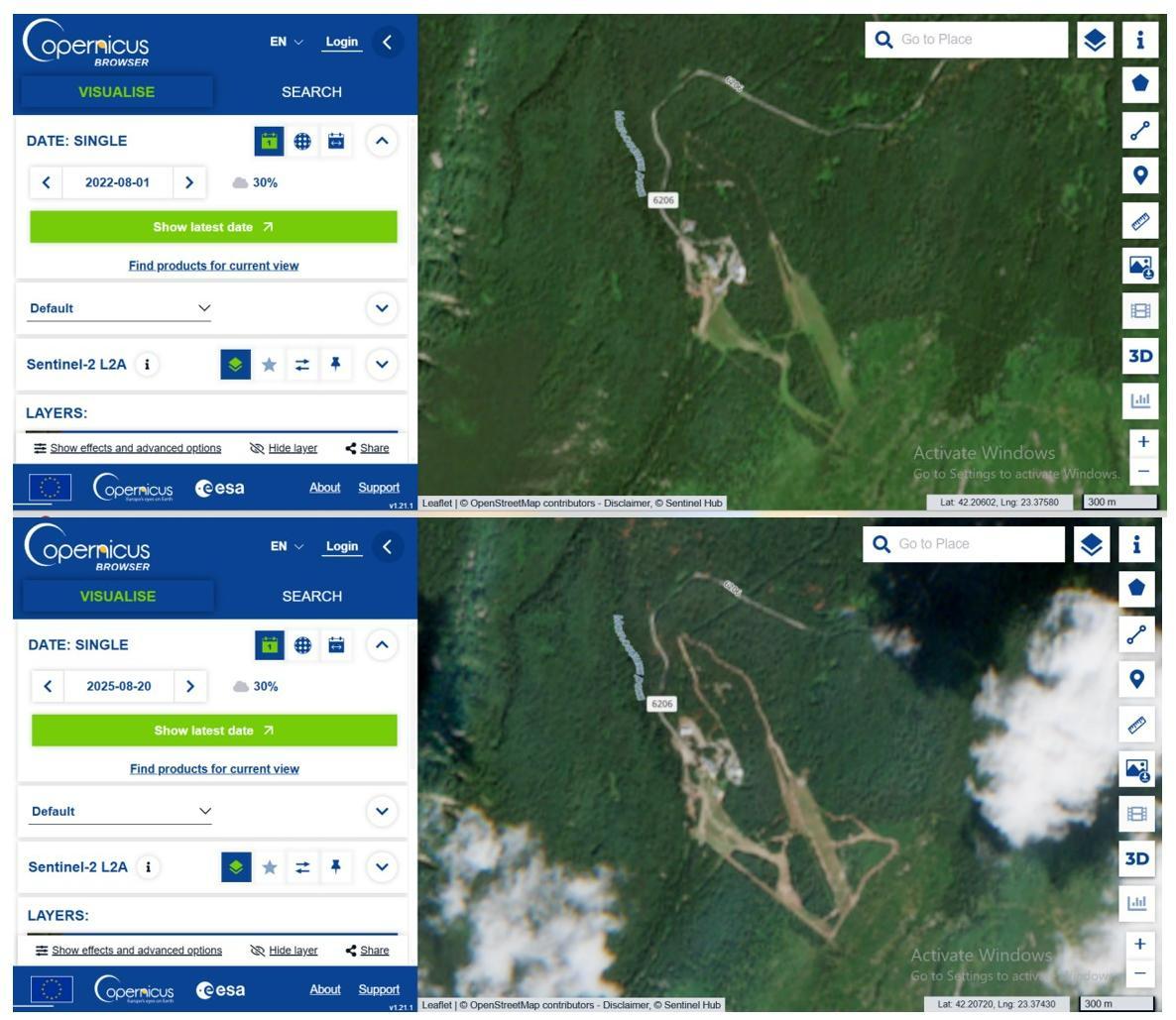1176x1020 pixels.
Task: Open the Default dropdown in the top panel
Action: [x=119, y=308]
